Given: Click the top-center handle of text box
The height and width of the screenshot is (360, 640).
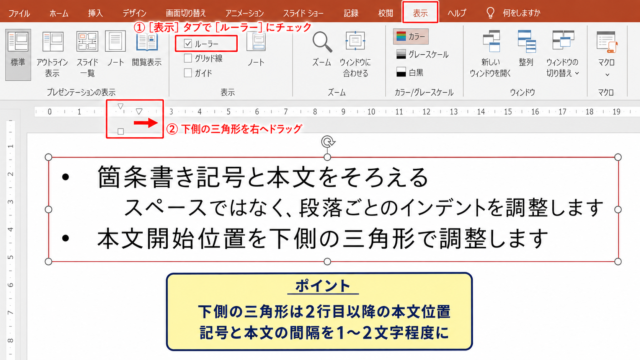Looking at the screenshot, I should 327,157.
